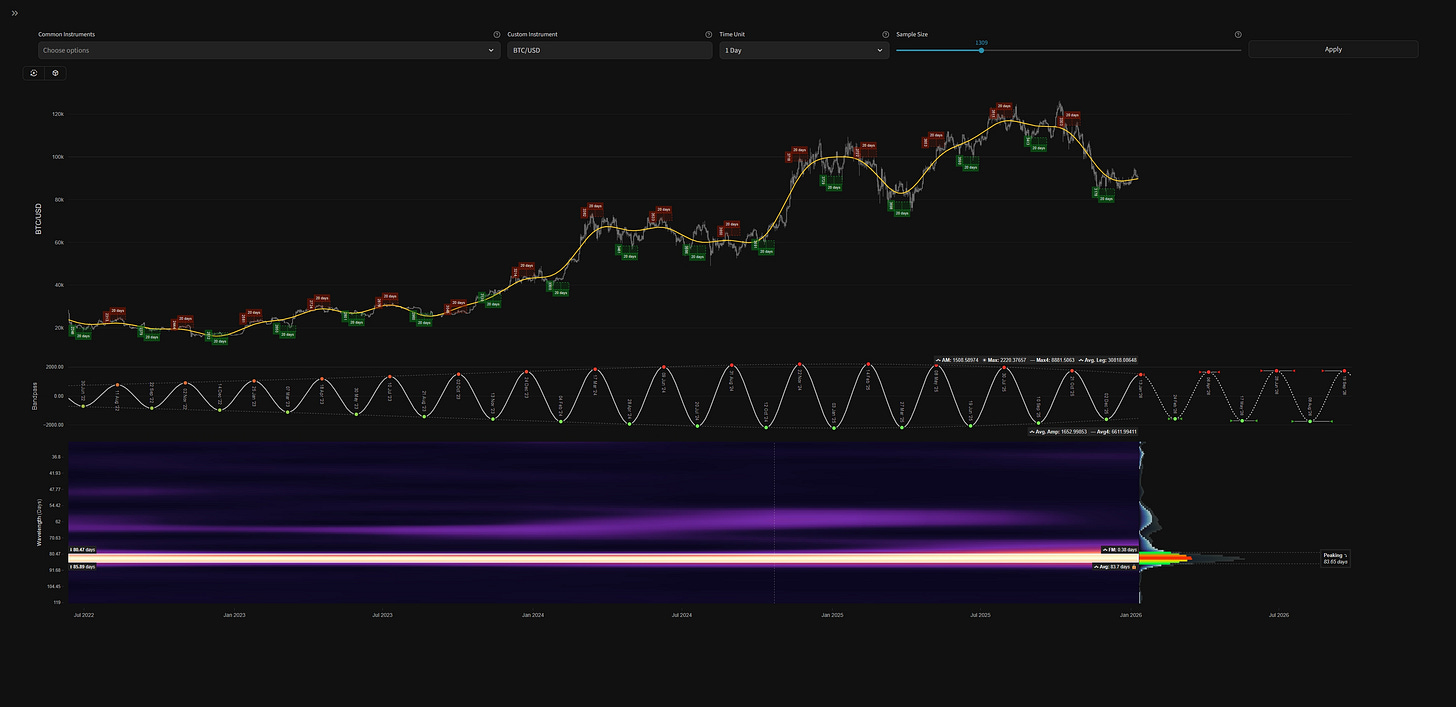The height and width of the screenshot is (707, 1456).
Task: Click the Avg. Amp: 1652.99853 label
Action: pos(1058,432)
